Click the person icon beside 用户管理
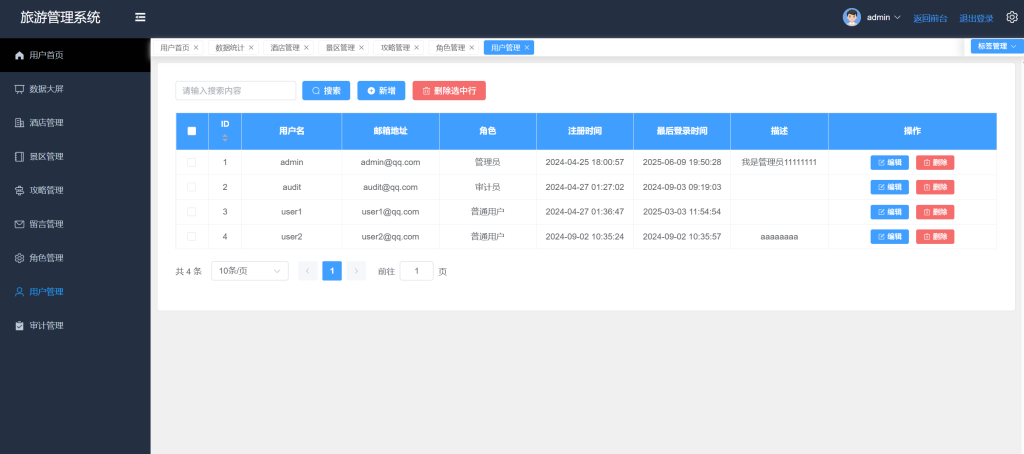This screenshot has height=454, width=1024. click(x=20, y=291)
